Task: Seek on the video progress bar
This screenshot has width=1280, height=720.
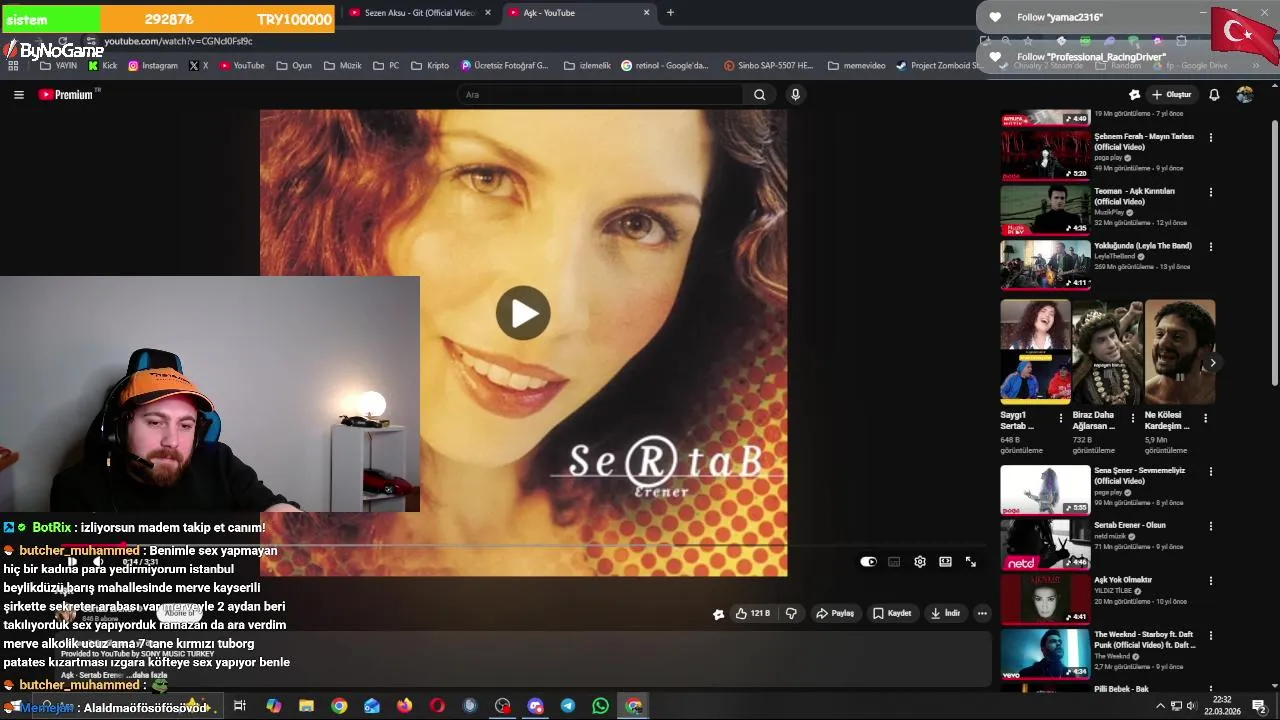Action: [523, 546]
